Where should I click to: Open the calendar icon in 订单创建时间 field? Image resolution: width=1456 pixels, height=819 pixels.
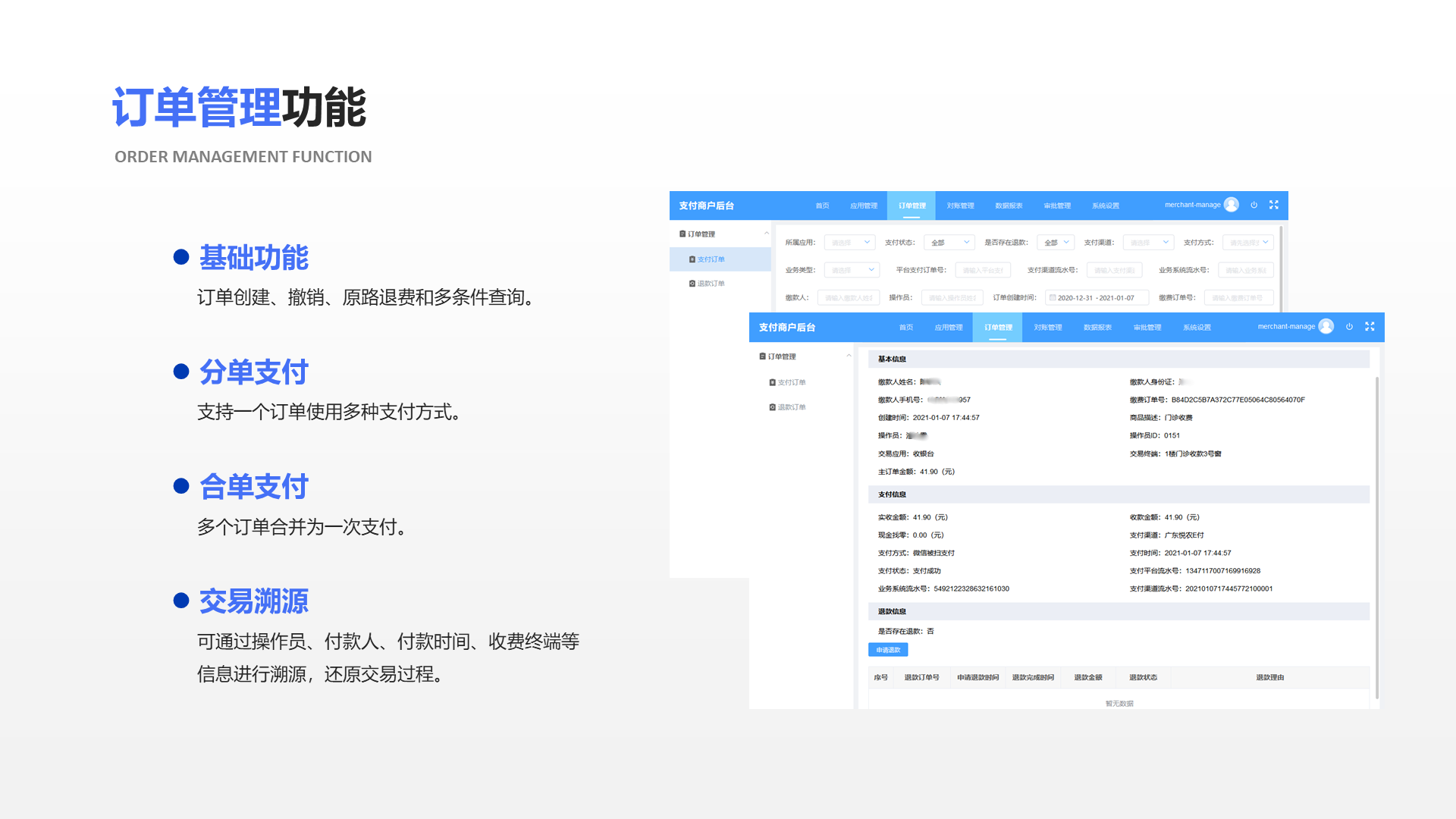(x=1052, y=297)
